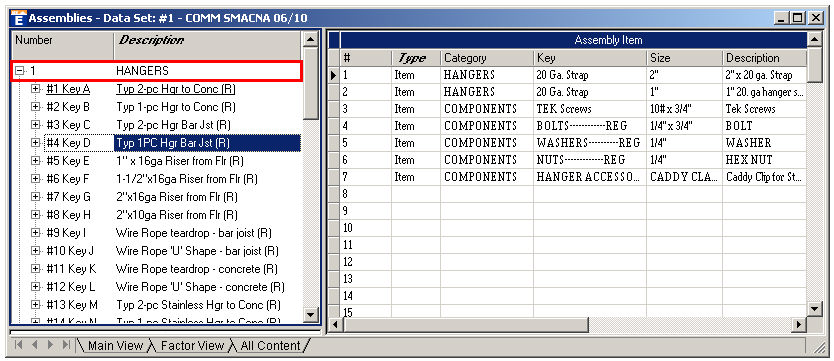Click the 'NUTS' key cell in row 6
834x361 pixels.
click(590, 160)
